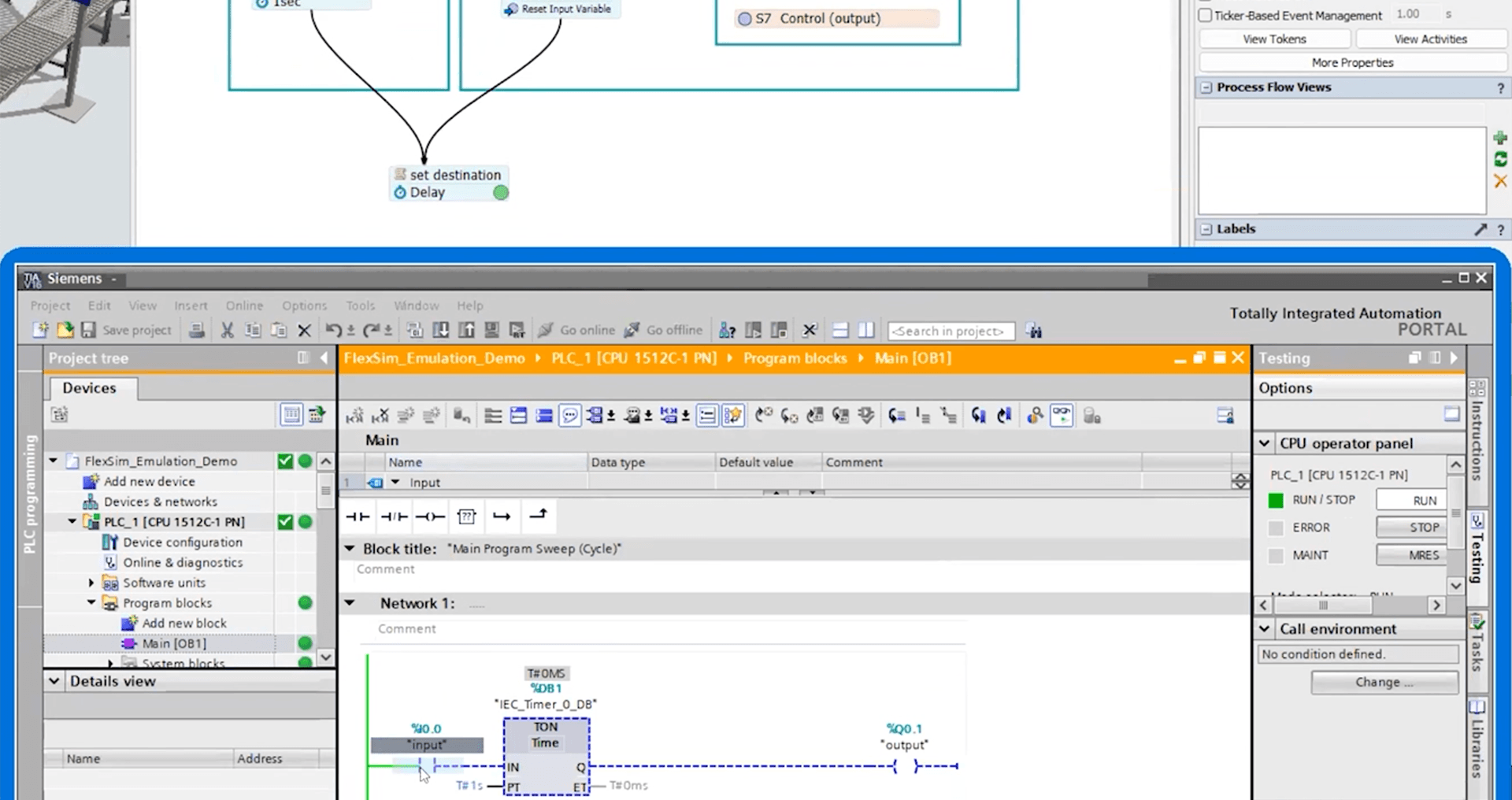Select the normally open contact icon
This screenshot has height=800, width=1512.
[358, 517]
